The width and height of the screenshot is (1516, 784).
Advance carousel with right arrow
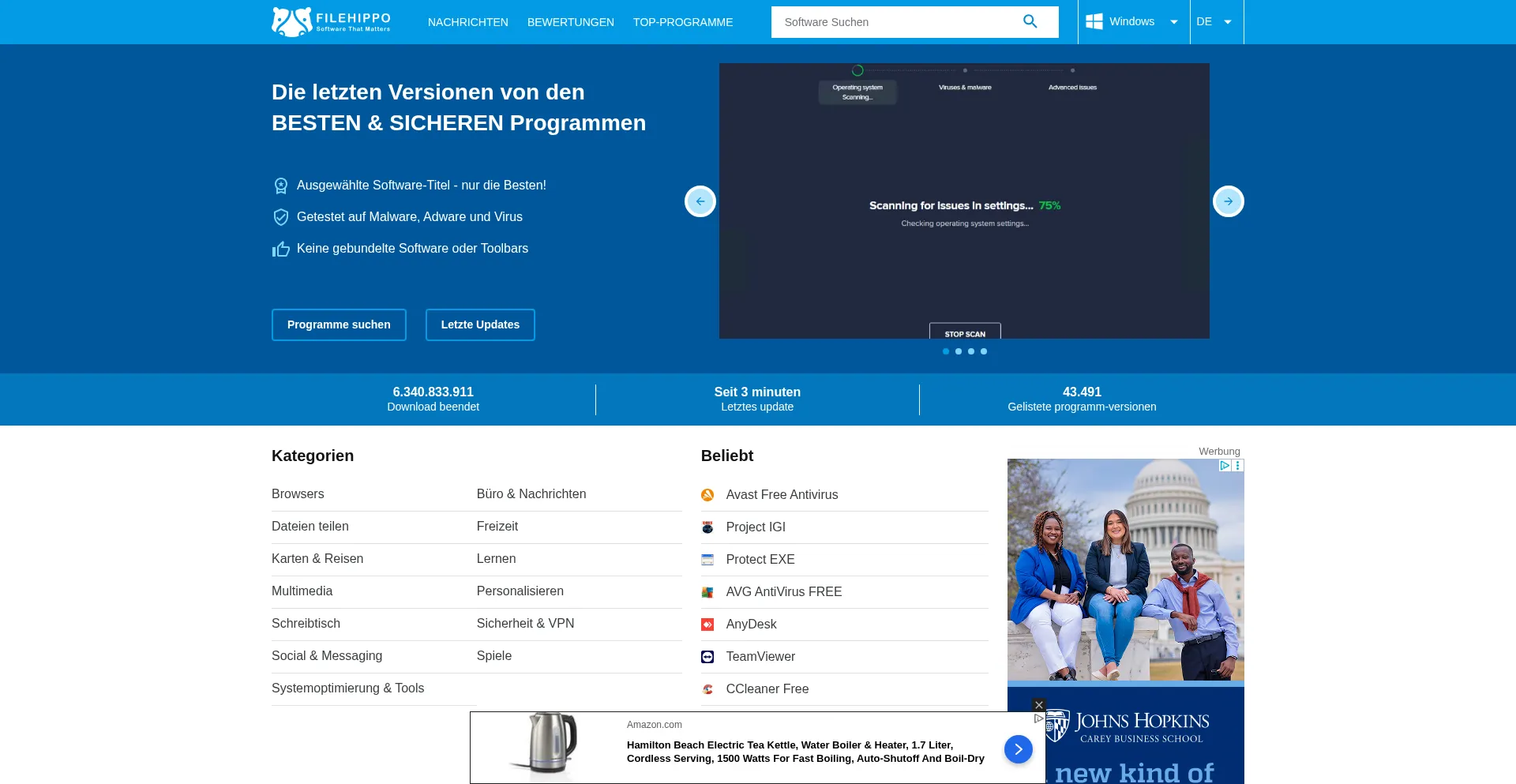pos(1228,201)
